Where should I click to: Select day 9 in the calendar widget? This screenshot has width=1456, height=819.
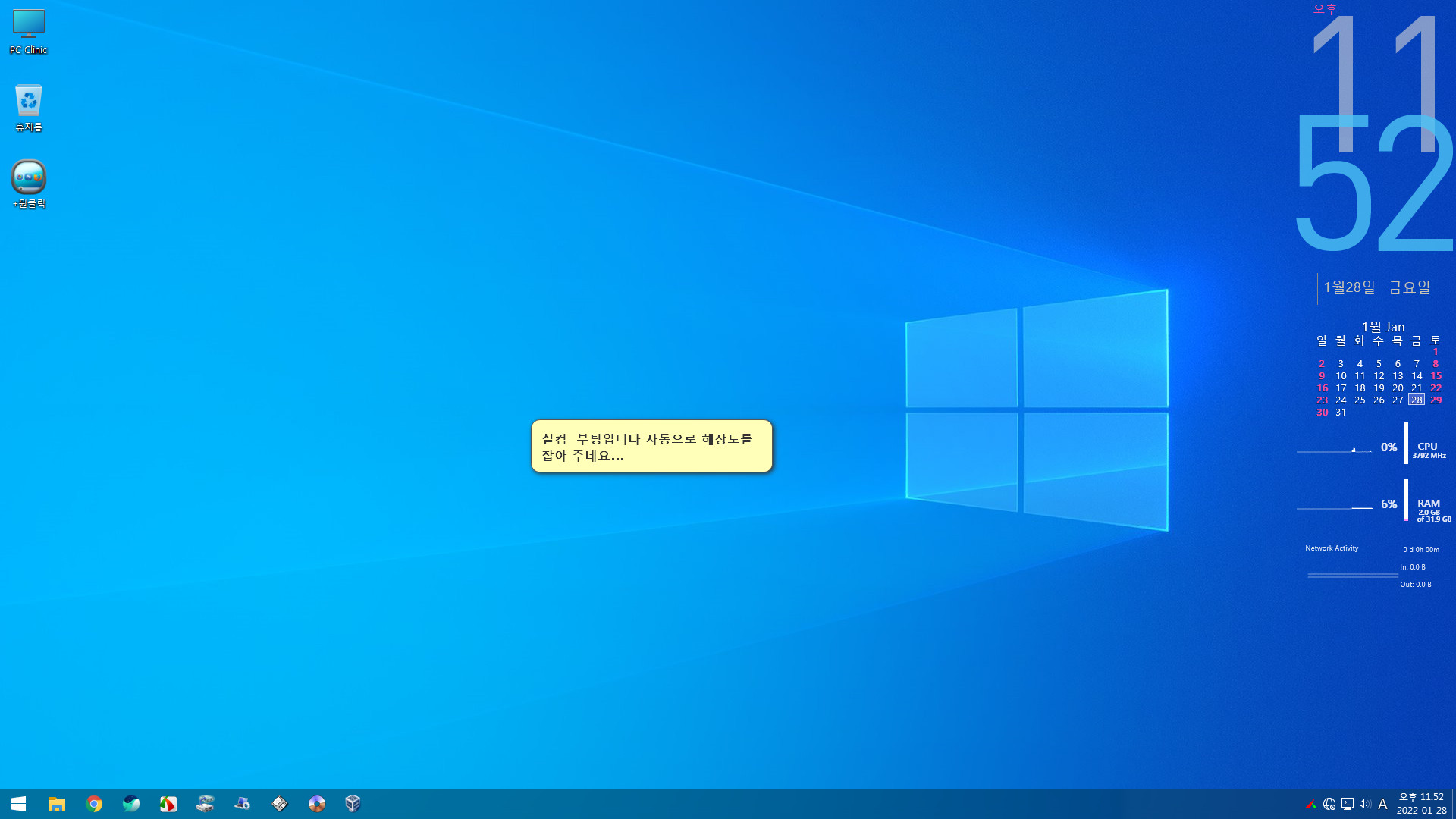(1322, 375)
